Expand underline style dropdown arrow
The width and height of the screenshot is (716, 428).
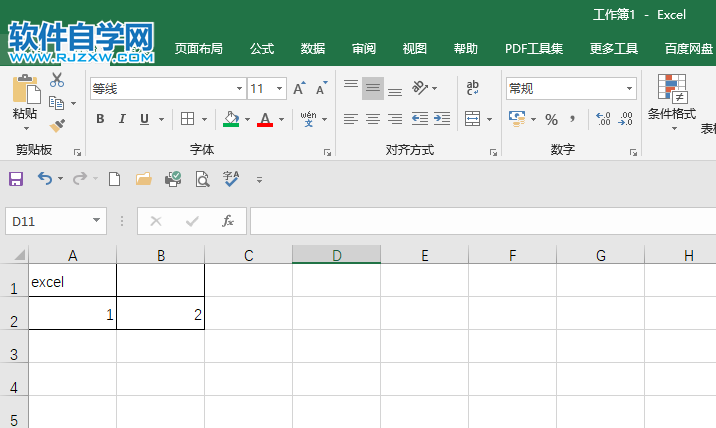(161, 120)
